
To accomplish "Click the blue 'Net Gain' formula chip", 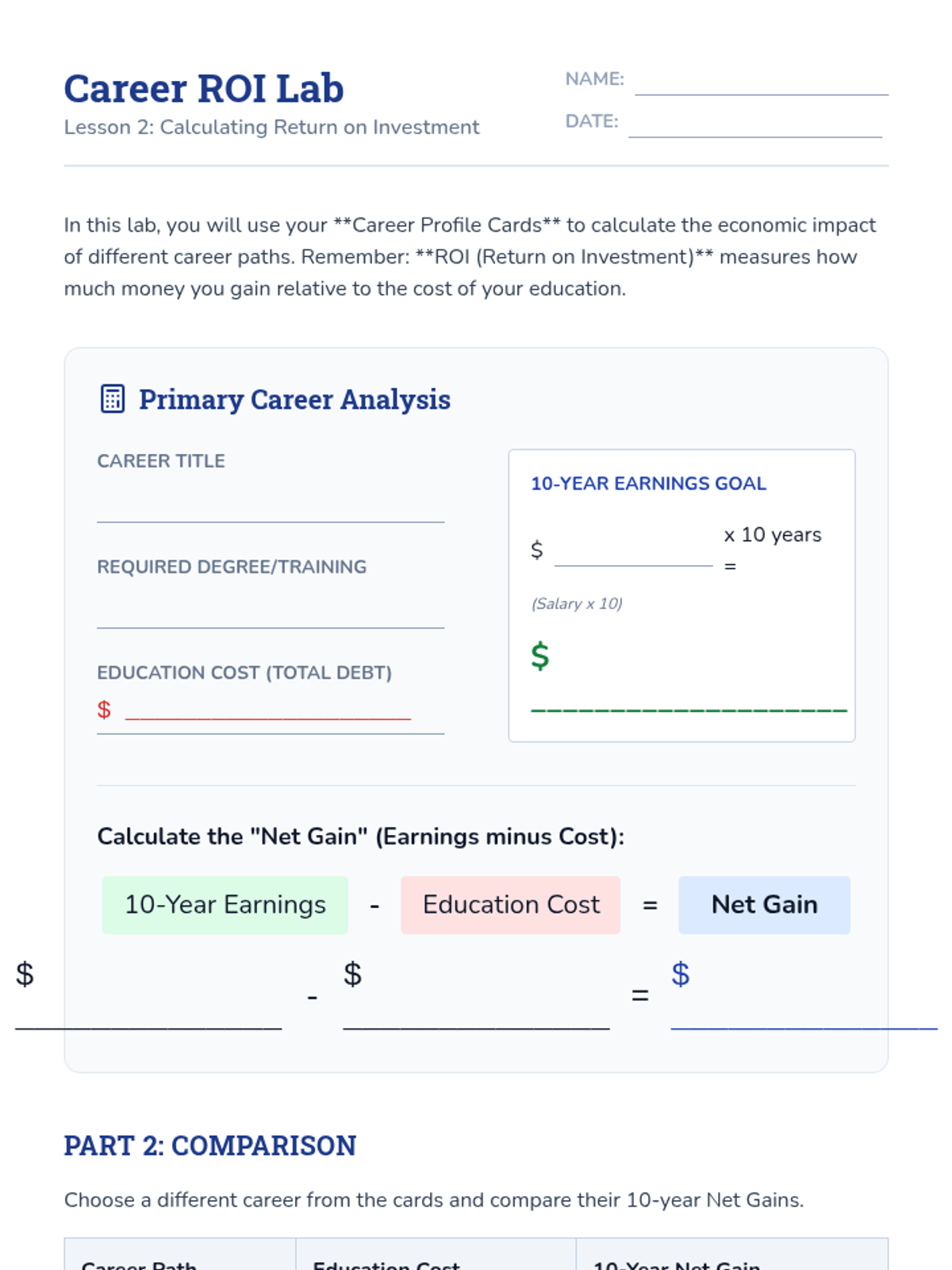I will point(764,905).
